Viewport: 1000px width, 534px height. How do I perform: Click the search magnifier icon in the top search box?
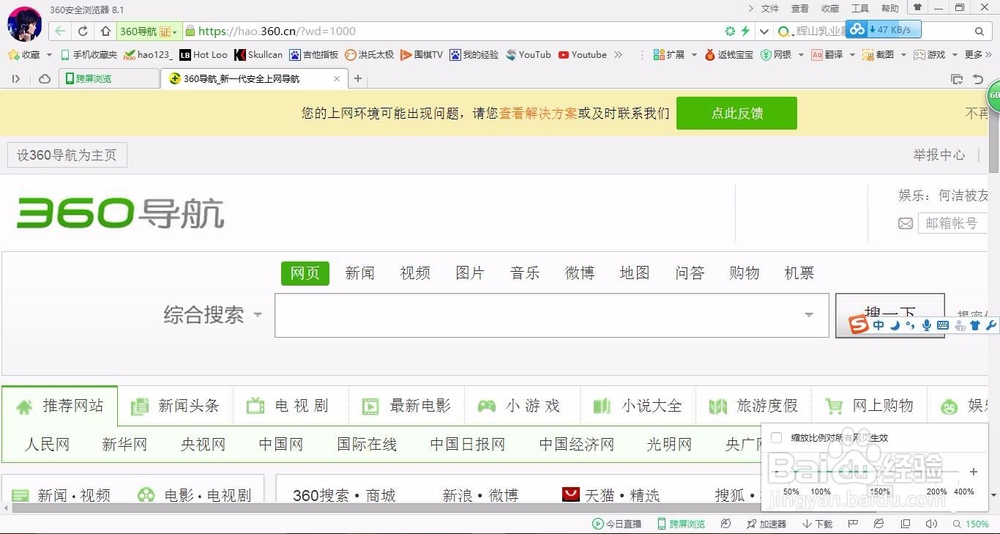[980, 31]
